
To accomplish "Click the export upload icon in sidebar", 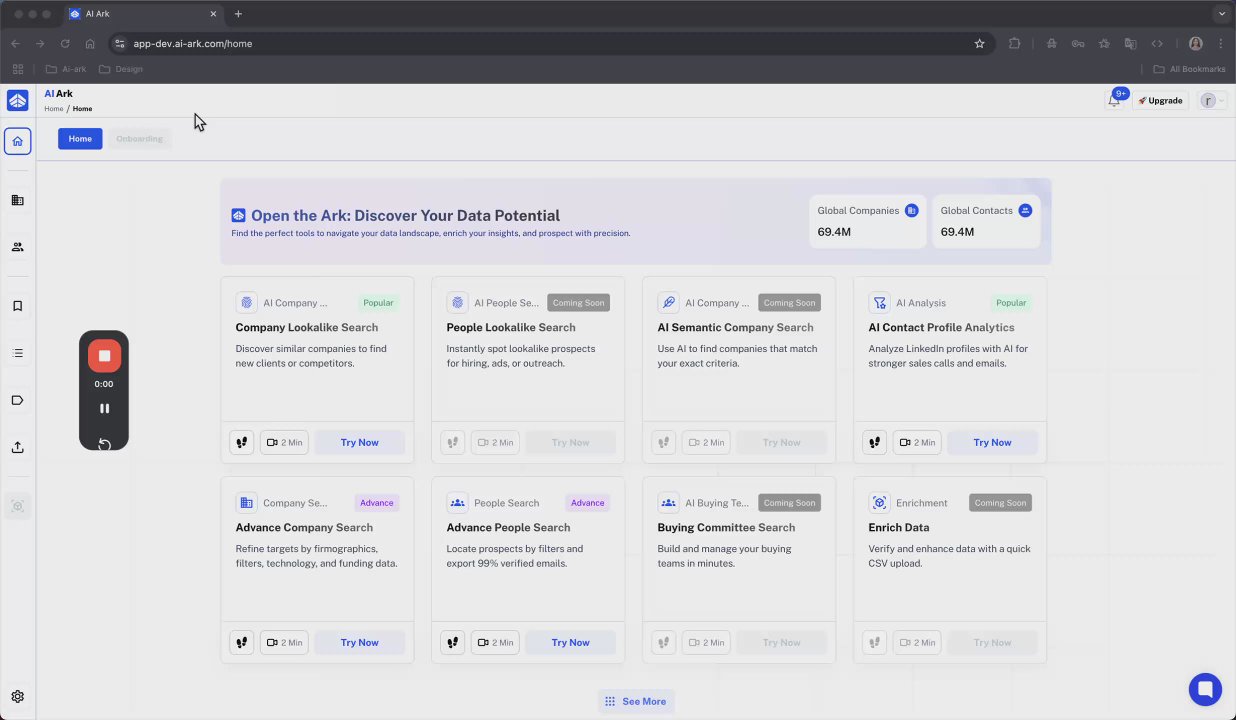I will pos(17,447).
